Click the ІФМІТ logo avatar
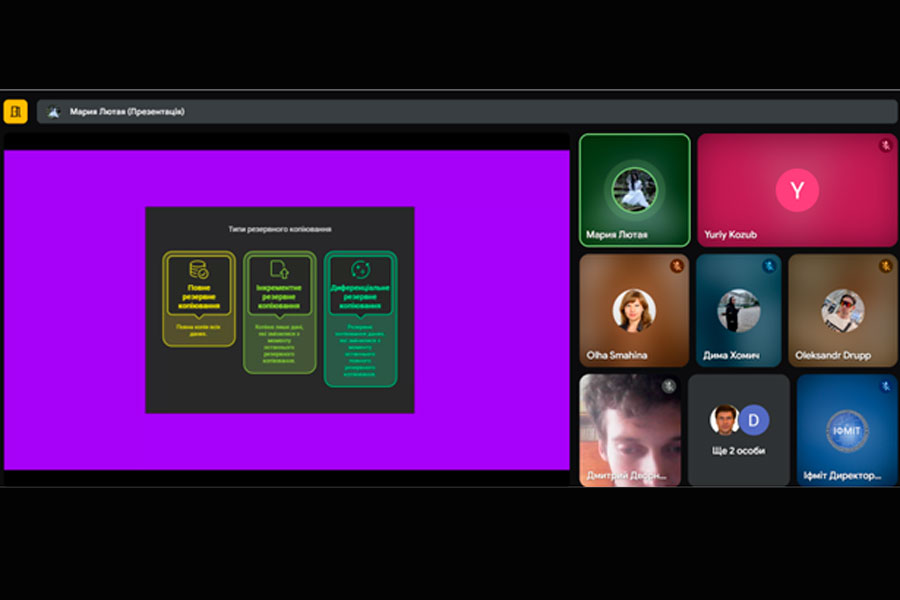Viewport: 900px width, 600px height. click(847, 431)
